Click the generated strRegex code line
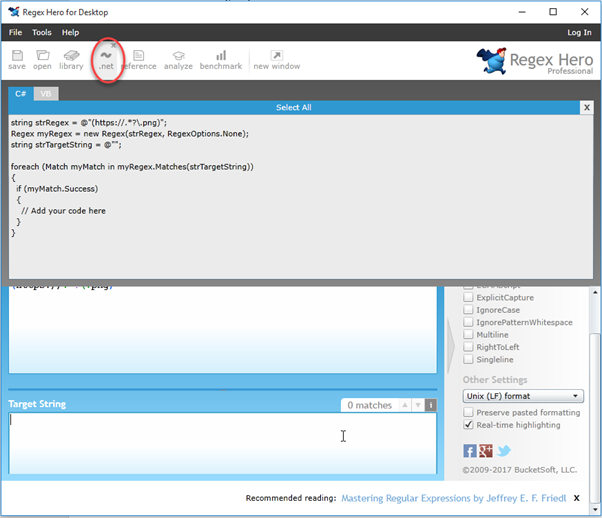The width and height of the screenshot is (602, 518). [89, 123]
